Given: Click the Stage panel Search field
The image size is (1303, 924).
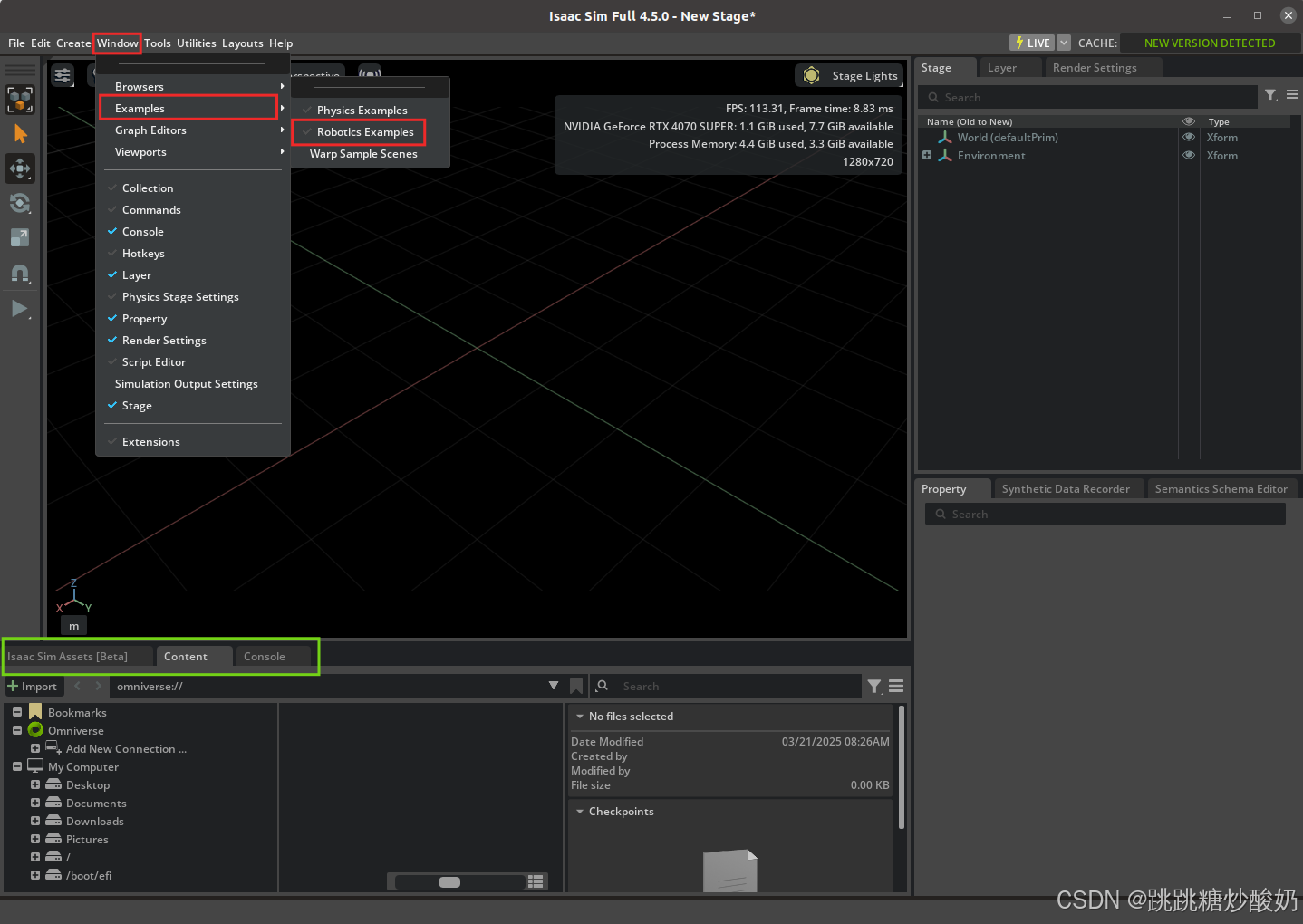Looking at the screenshot, I should click(1087, 97).
